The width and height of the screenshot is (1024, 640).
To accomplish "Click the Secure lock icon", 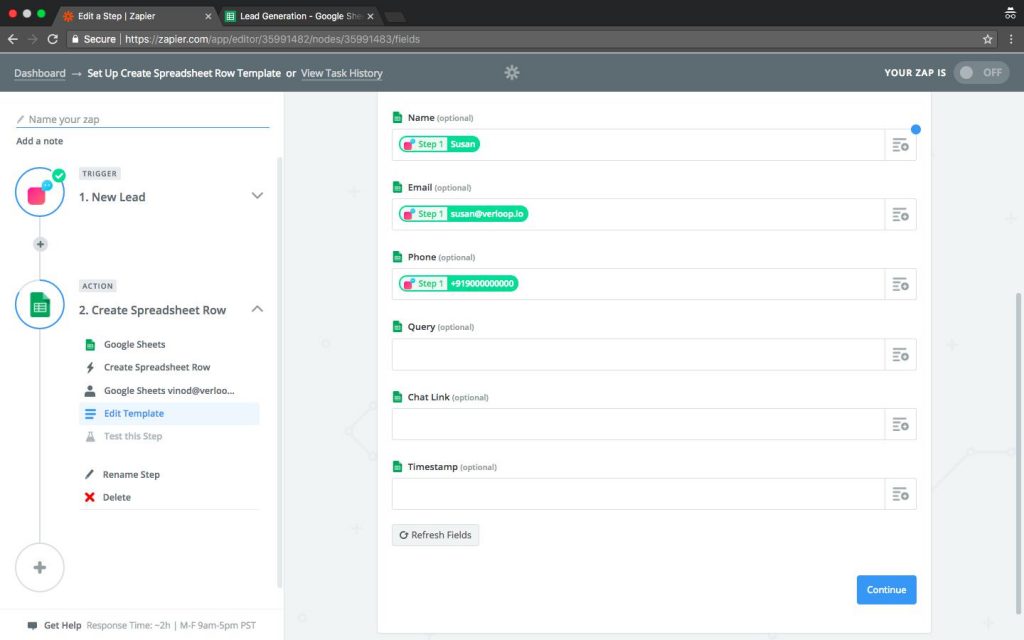I will [x=76, y=39].
